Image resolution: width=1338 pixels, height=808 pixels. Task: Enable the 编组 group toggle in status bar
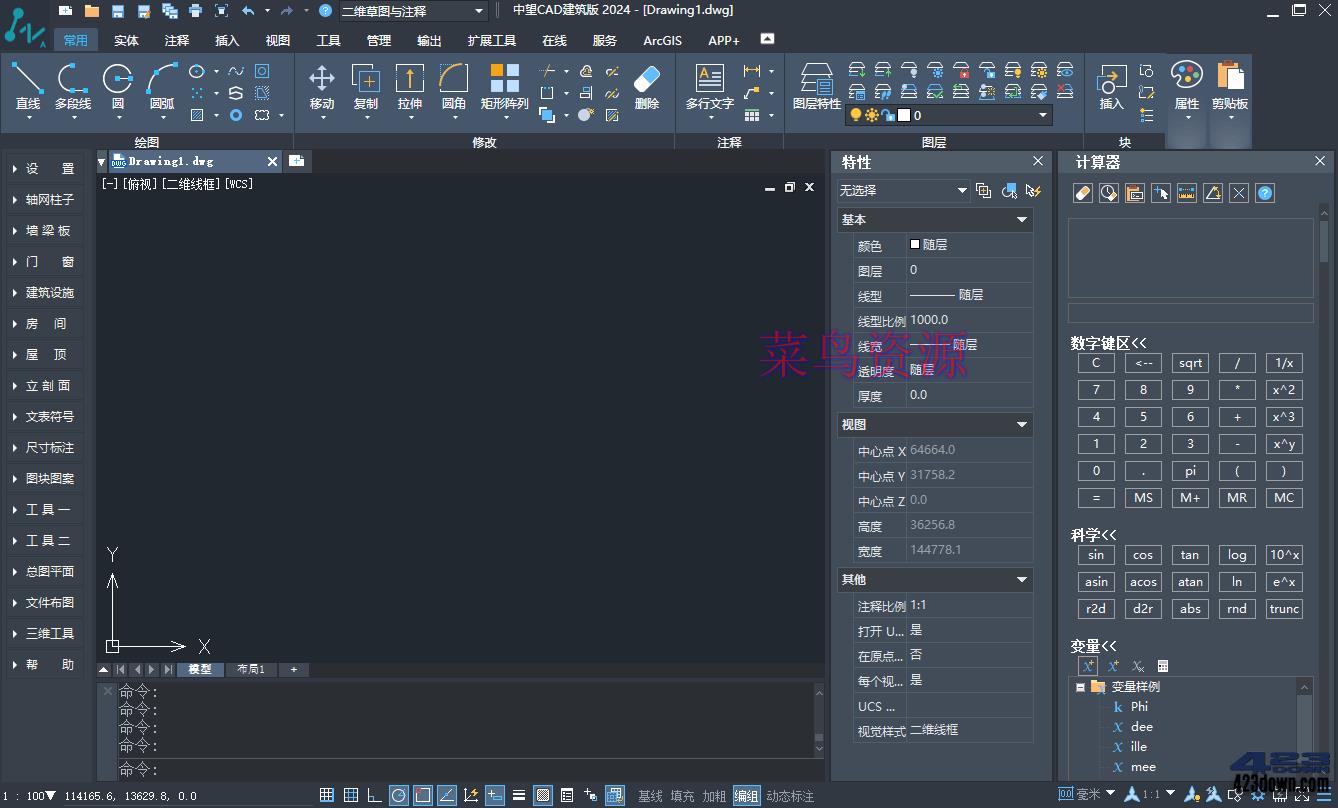click(746, 795)
